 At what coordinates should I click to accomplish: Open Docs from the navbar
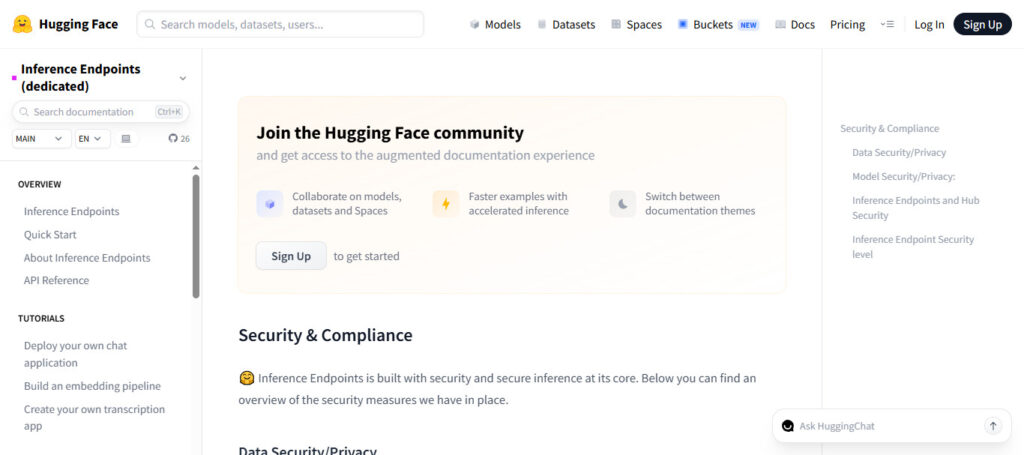tap(795, 24)
